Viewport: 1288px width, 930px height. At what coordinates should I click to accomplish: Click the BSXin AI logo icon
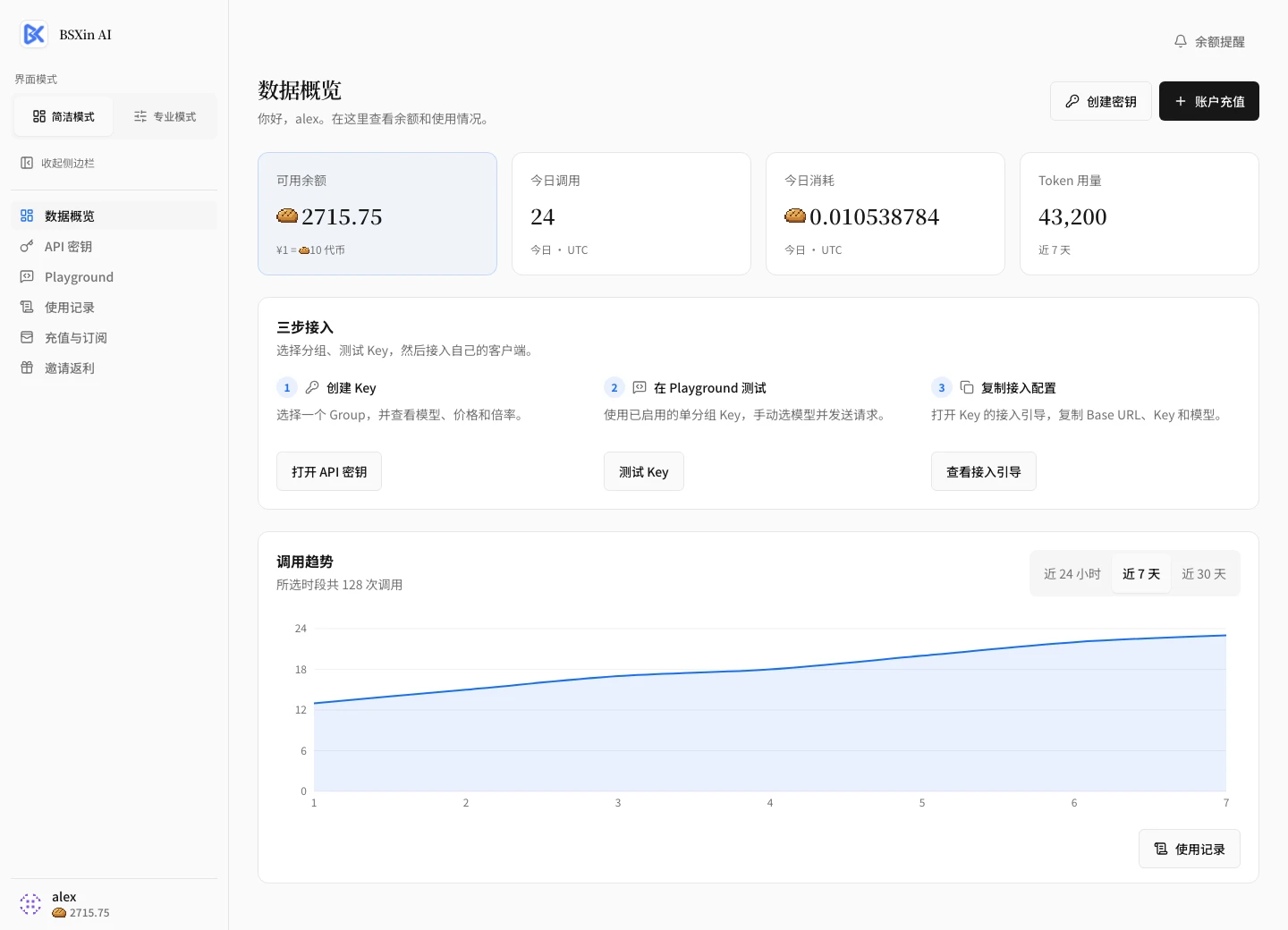(34, 35)
